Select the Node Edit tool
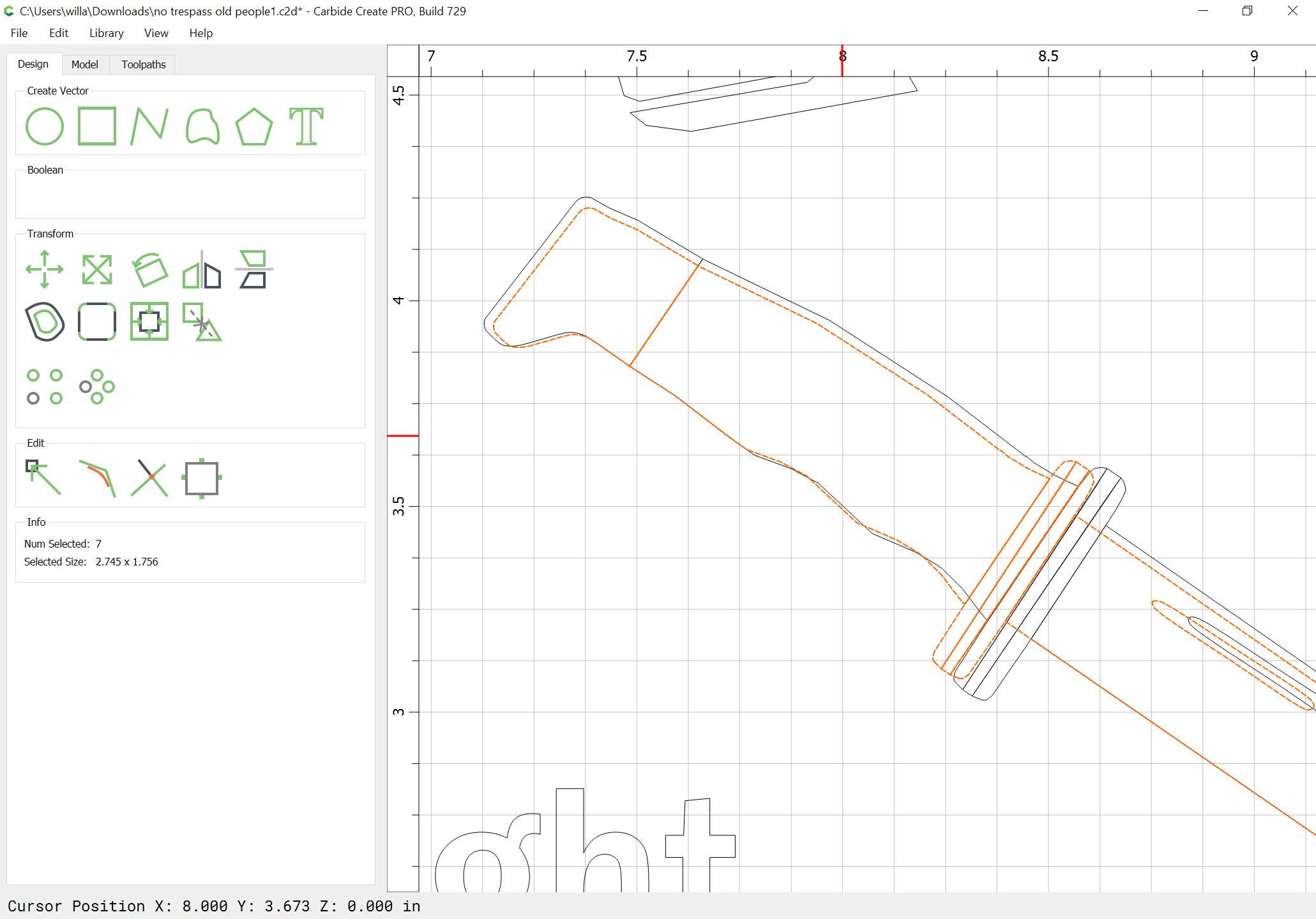 [x=43, y=477]
